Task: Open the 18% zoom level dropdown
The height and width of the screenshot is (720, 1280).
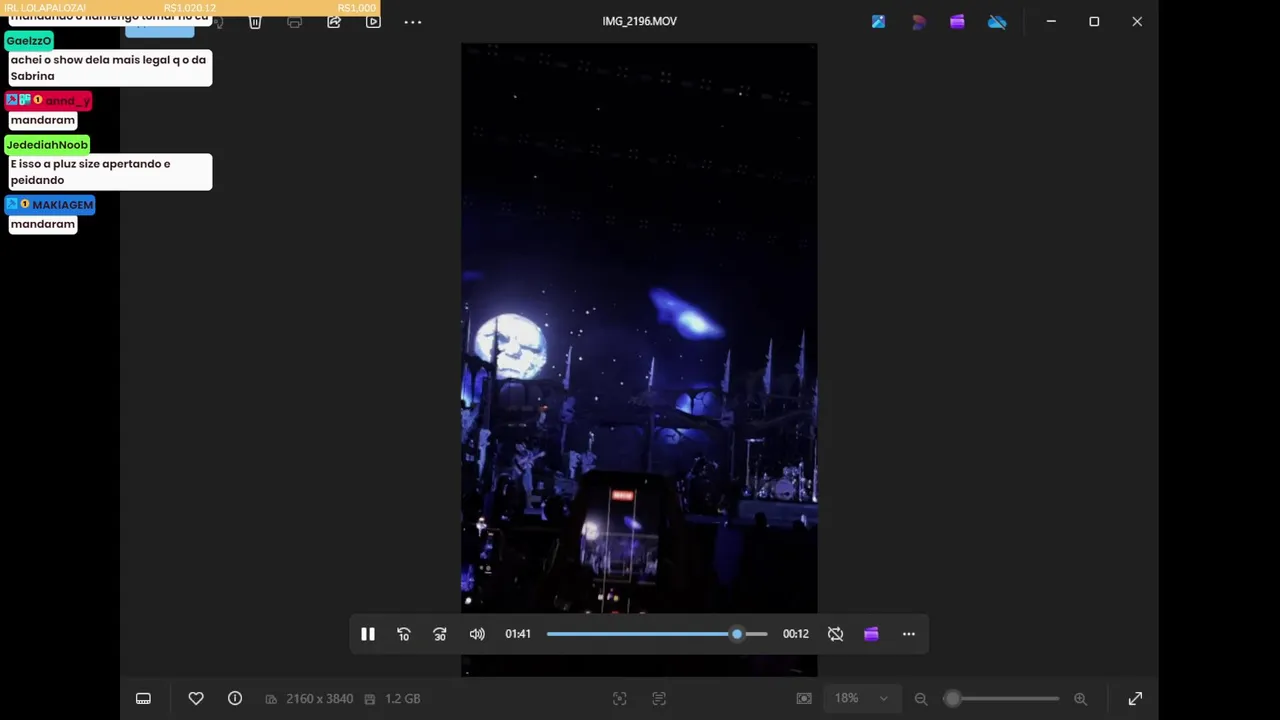Action: coord(861,699)
